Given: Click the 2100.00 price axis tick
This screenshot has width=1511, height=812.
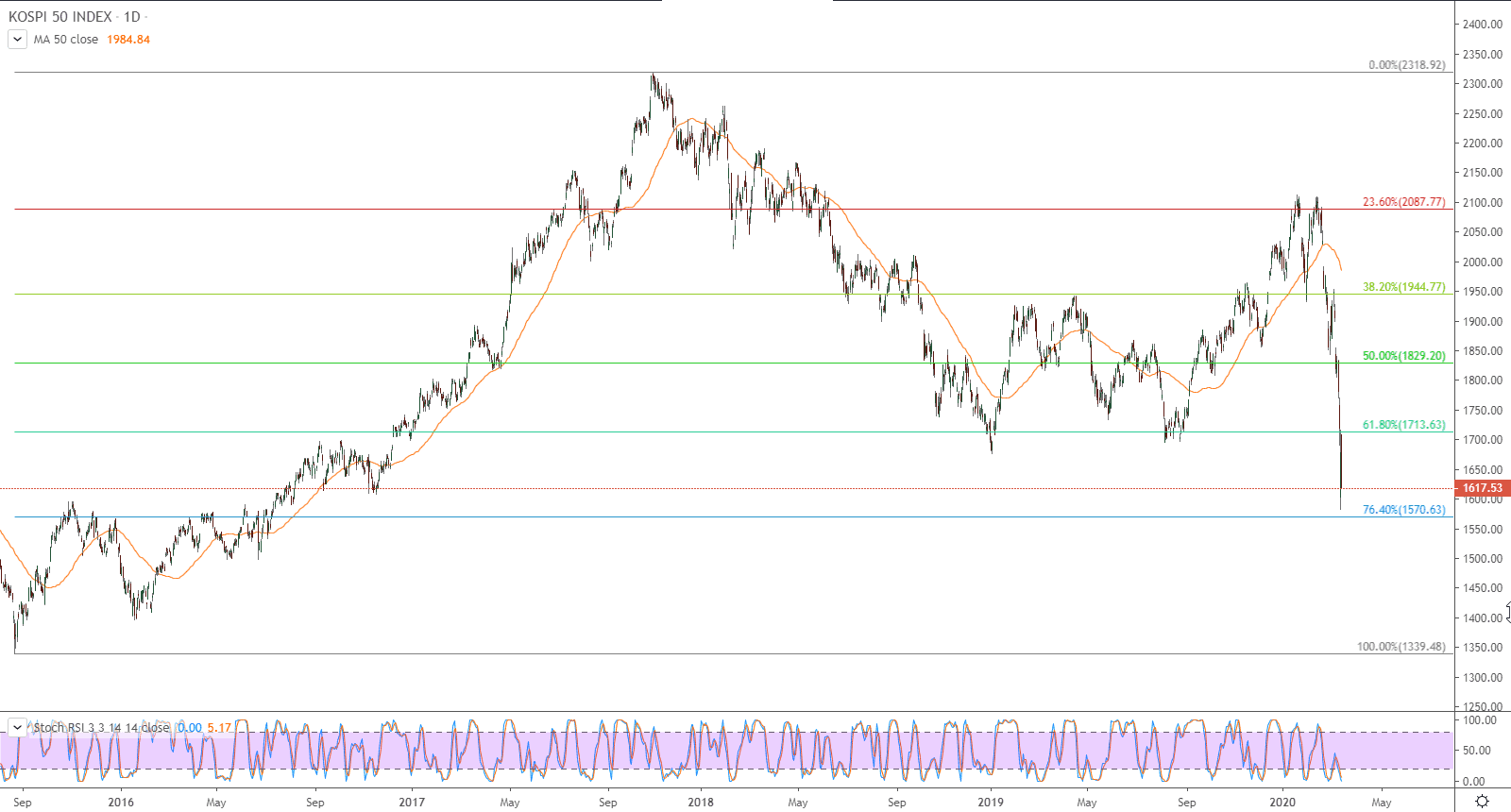Looking at the screenshot, I should click(1483, 203).
